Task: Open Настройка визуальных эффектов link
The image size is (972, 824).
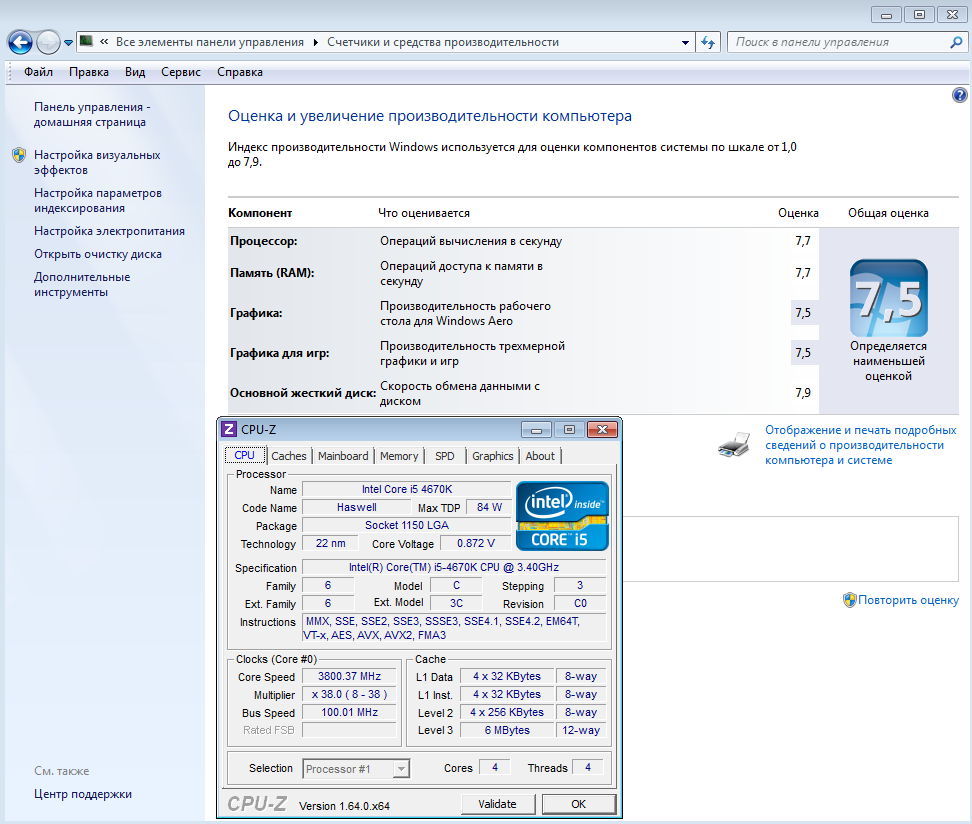Action: [97, 162]
